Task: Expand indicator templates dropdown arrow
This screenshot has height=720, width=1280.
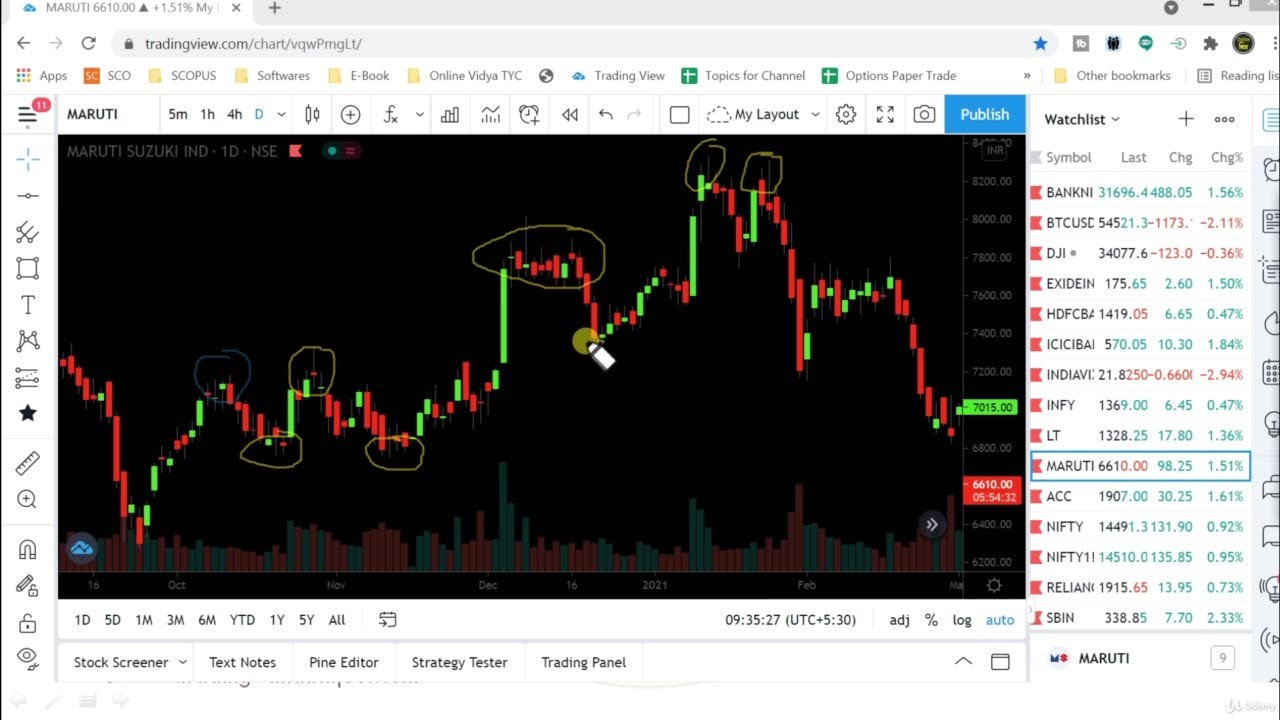Action: (x=419, y=114)
